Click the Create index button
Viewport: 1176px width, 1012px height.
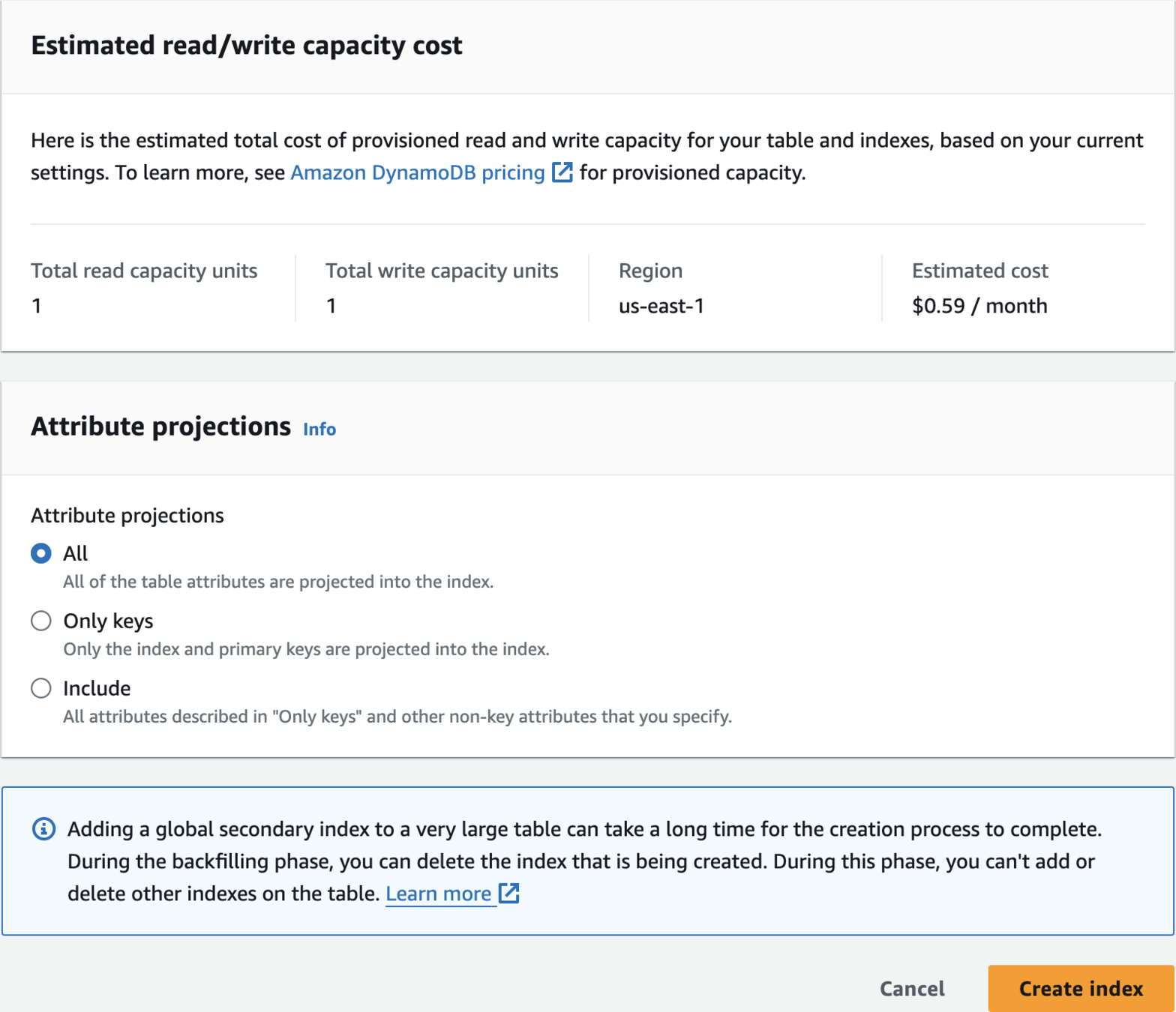[1080, 988]
